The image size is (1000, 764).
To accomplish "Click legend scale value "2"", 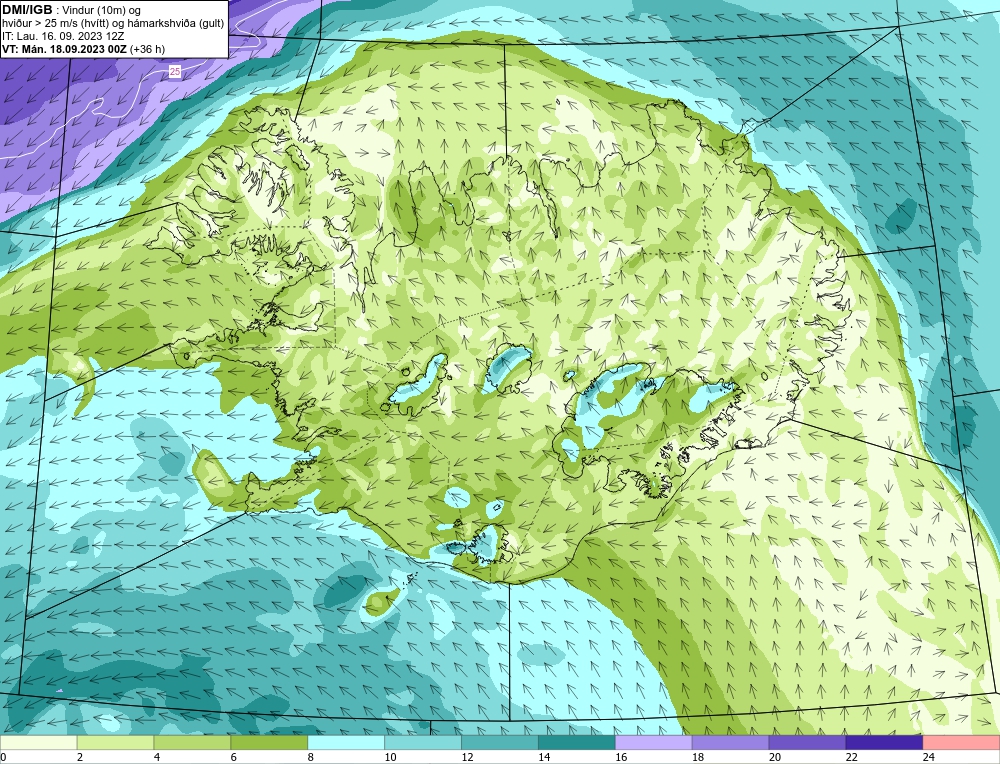I will 80,757.
